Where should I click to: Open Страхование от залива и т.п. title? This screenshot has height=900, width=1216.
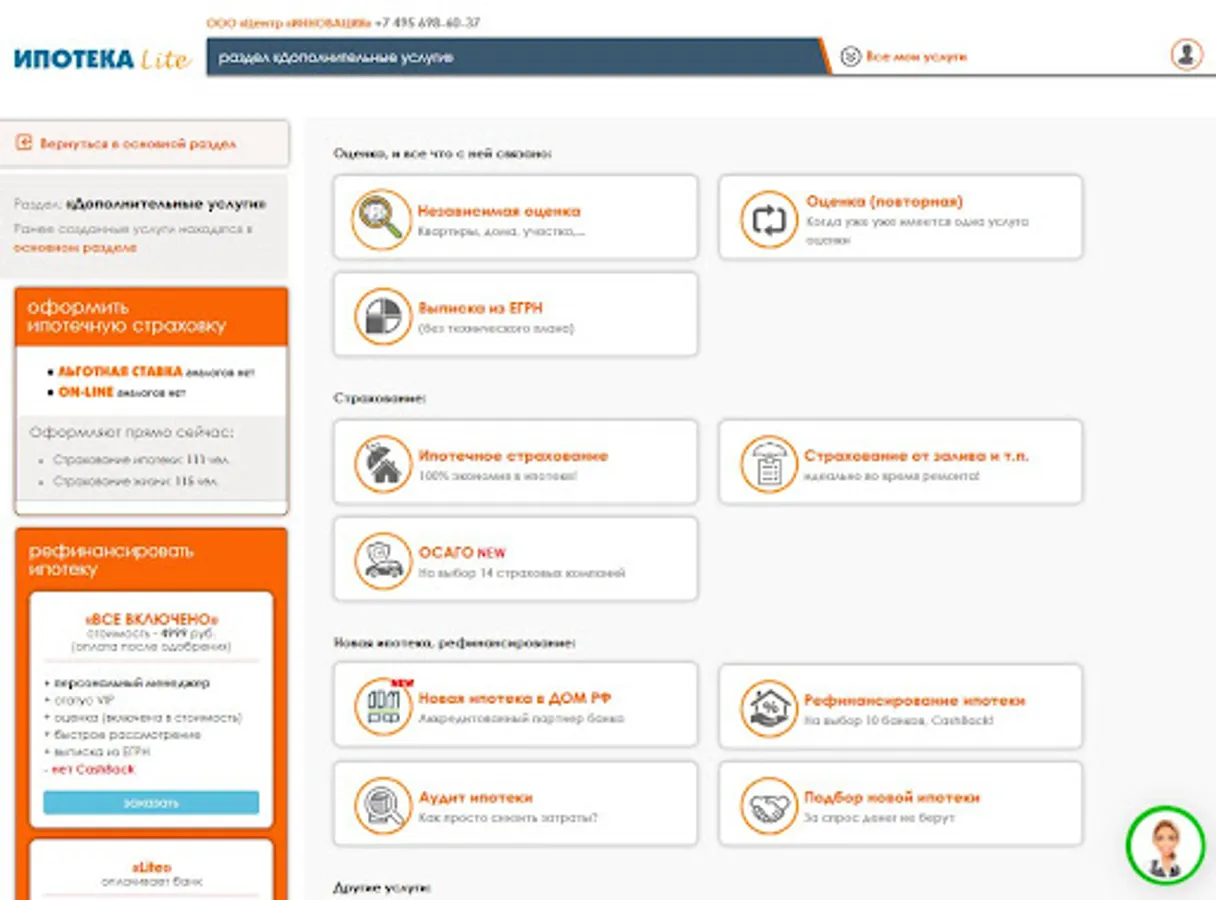click(916, 456)
